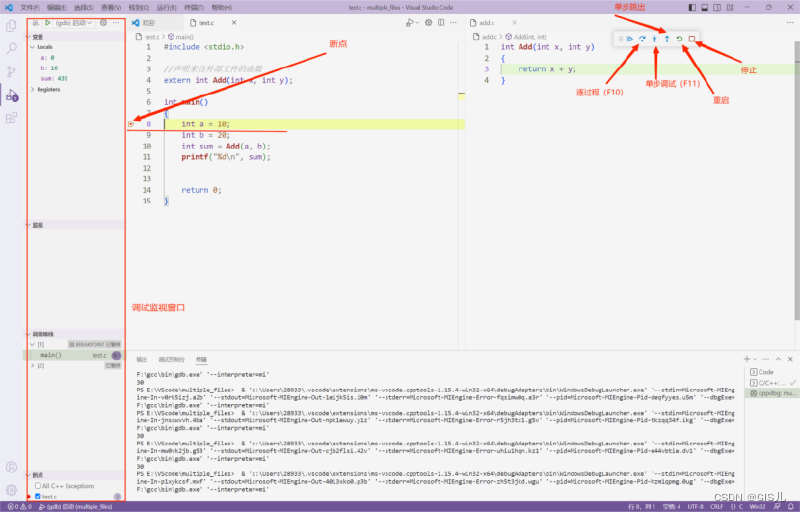
Task: Open the Explorer view in activity bar
Action: [x=11, y=26]
